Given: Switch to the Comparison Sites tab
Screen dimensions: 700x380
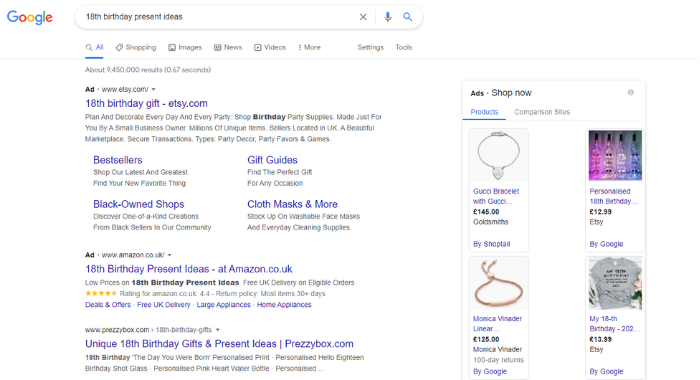Looking at the screenshot, I should [x=542, y=112].
